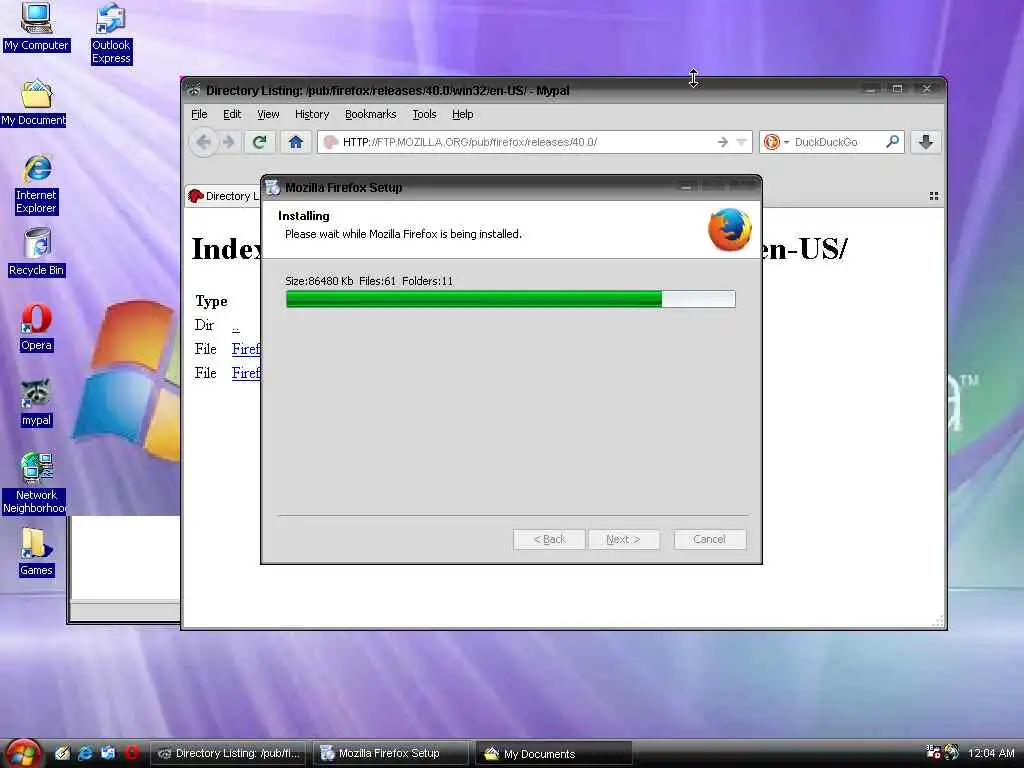Click the tab groups grid icon in Mypal

pos(934,196)
